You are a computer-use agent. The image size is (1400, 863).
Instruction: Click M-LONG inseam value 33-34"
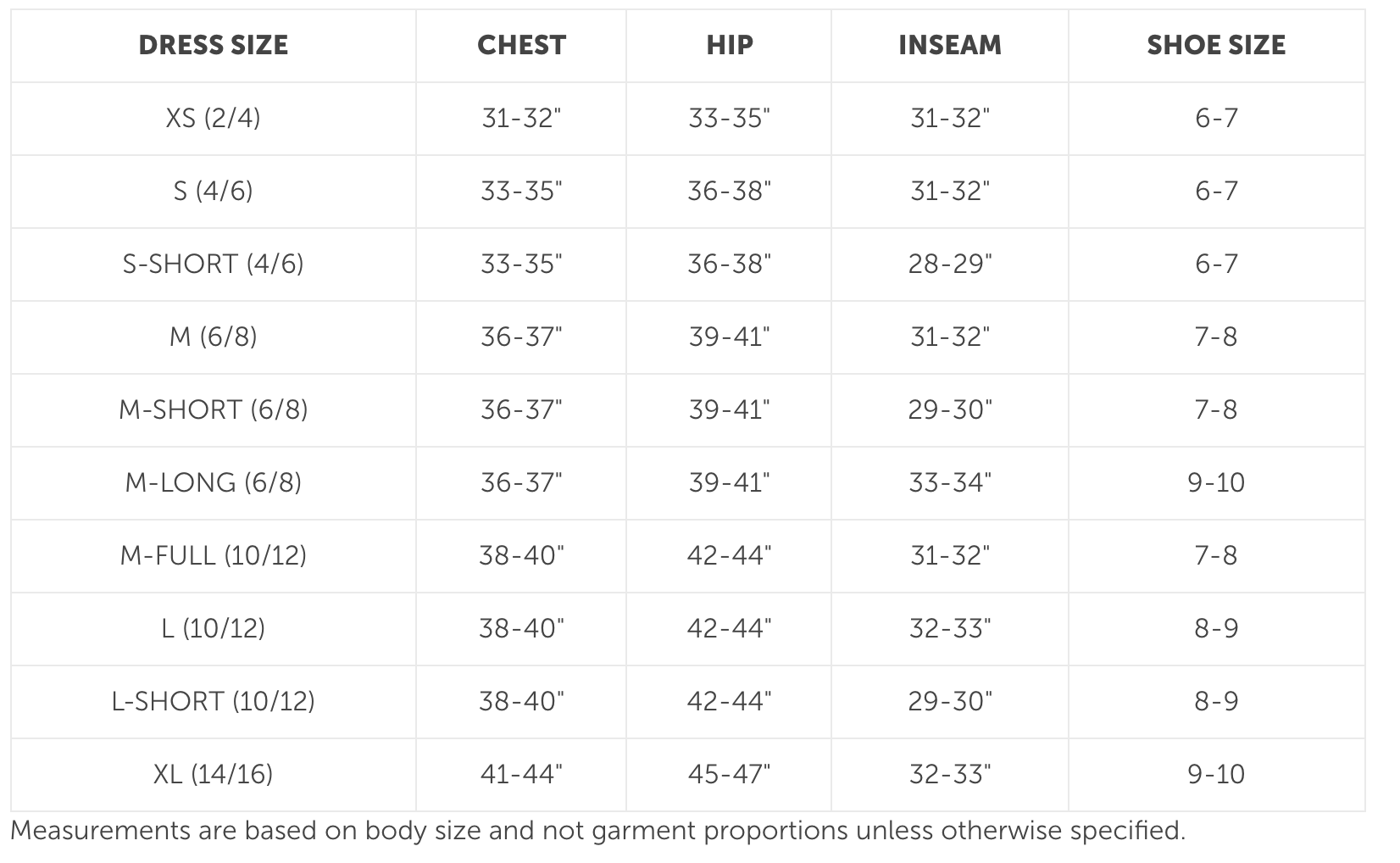950,482
